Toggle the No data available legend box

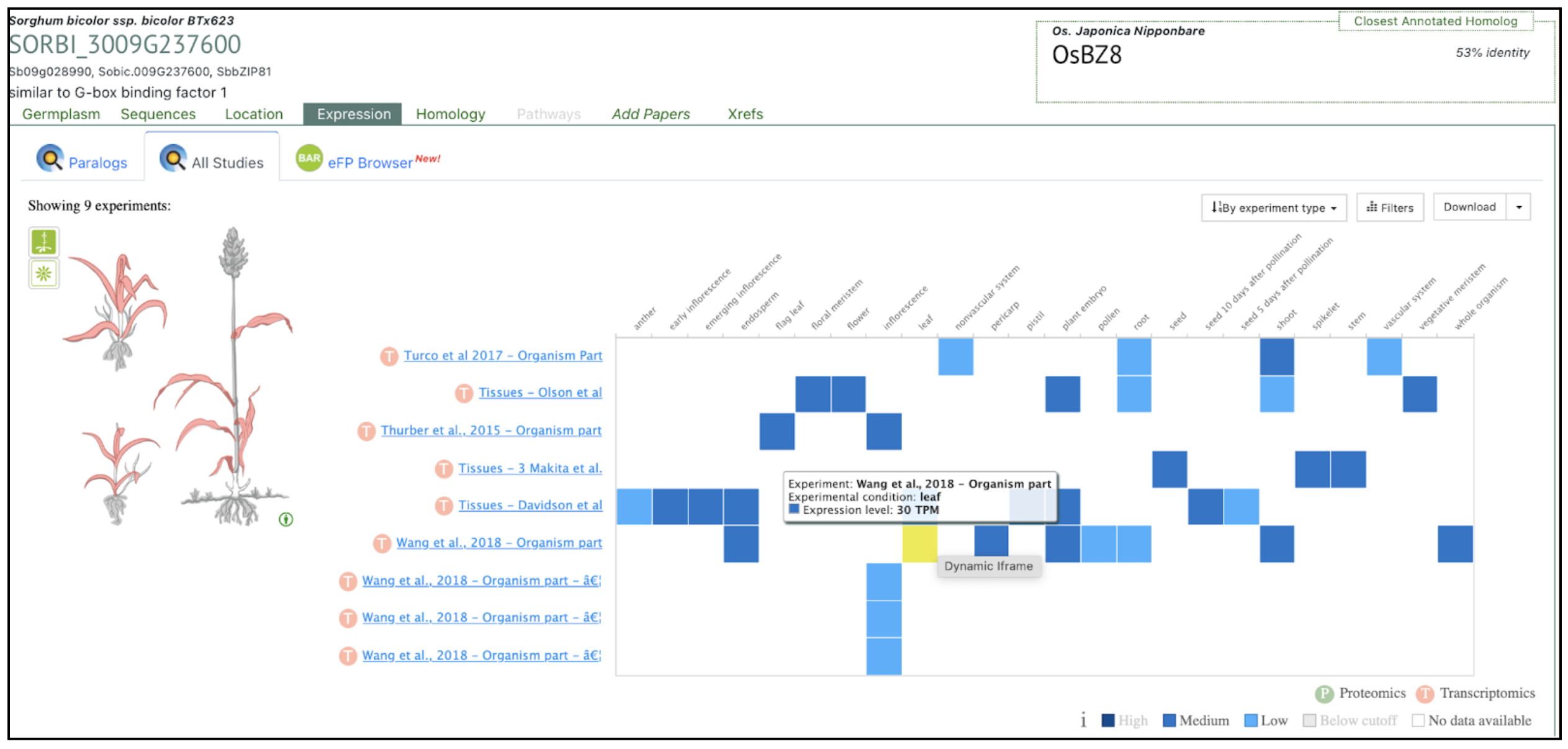click(1418, 720)
